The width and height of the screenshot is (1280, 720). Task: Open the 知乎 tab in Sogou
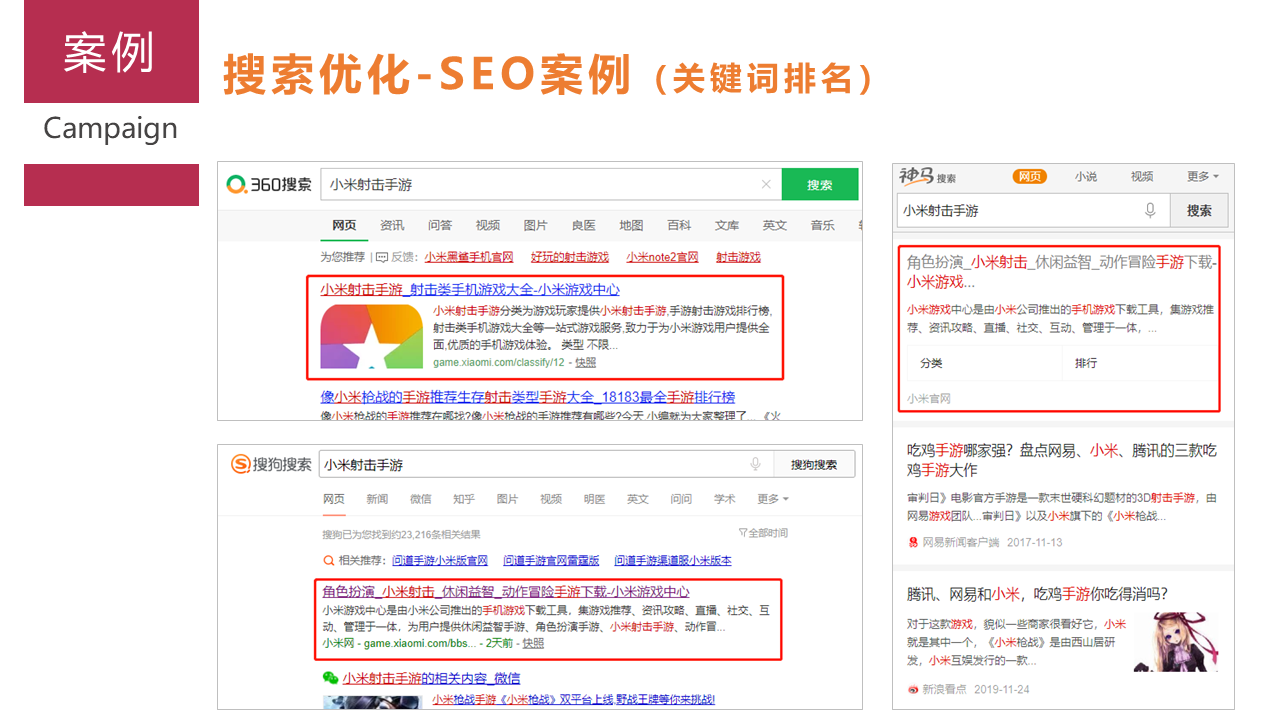pos(464,499)
